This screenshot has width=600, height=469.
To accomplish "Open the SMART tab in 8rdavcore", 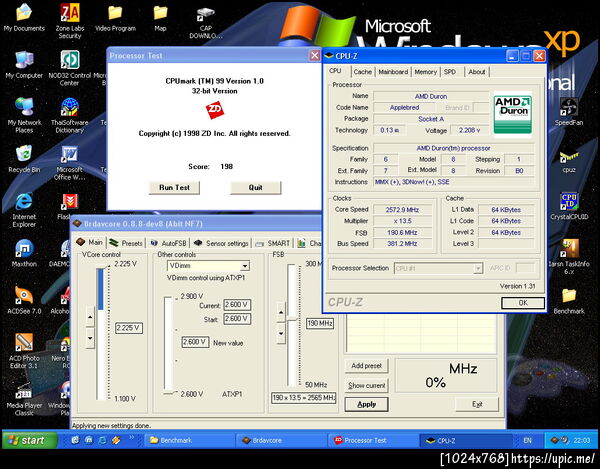I will tap(273, 243).
